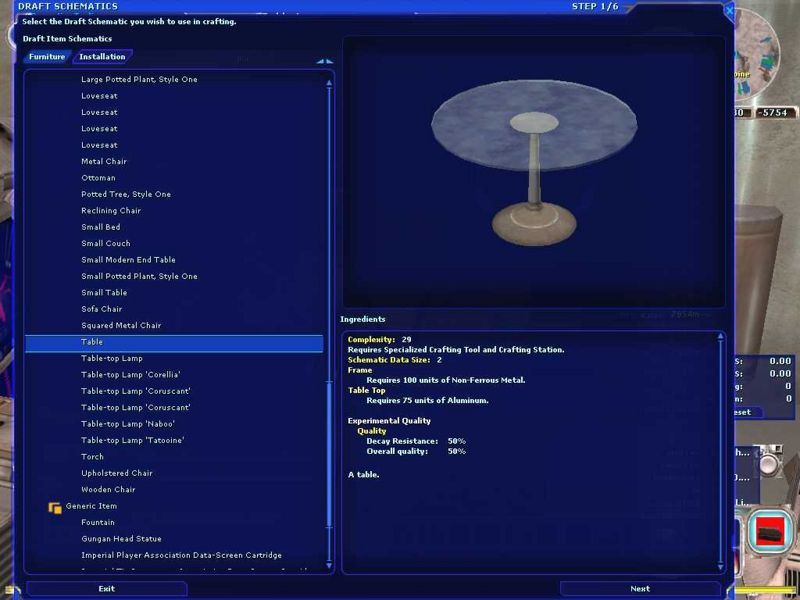The image size is (800, 600).
Task: Click the red toolbar slot item icon
Action: 769,530
